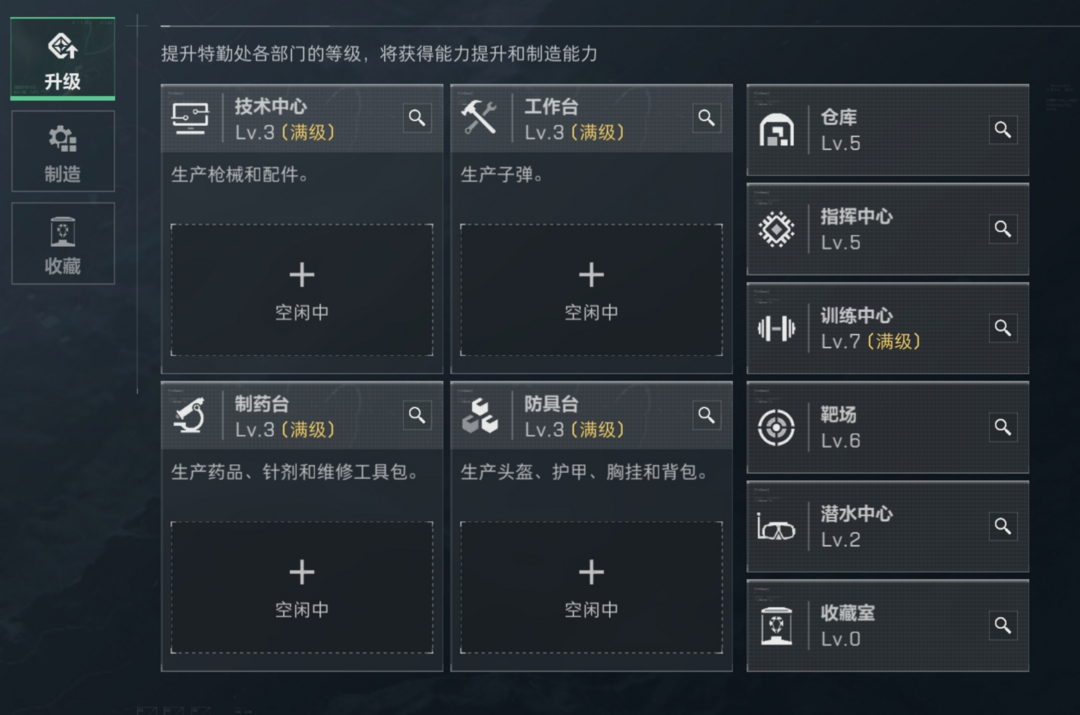This screenshot has width=1080, height=715.
Task: Open 训练中心 details magnifier
Action: coord(1003,328)
